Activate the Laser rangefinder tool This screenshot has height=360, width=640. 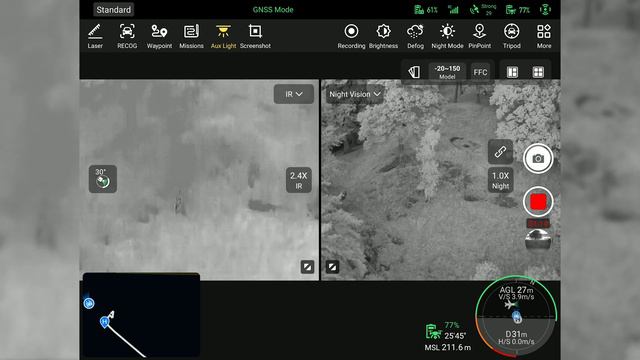click(x=95, y=36)
